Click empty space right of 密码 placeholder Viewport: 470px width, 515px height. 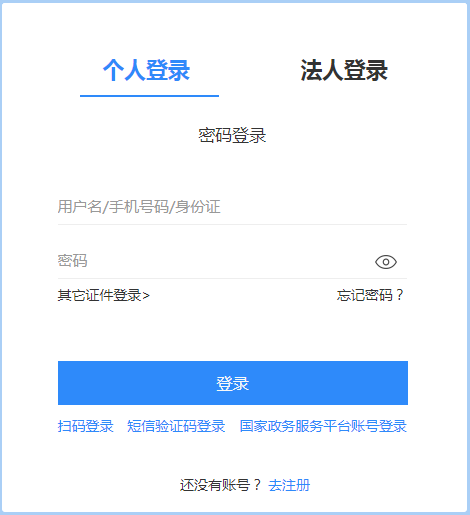[x=230, y=261]
